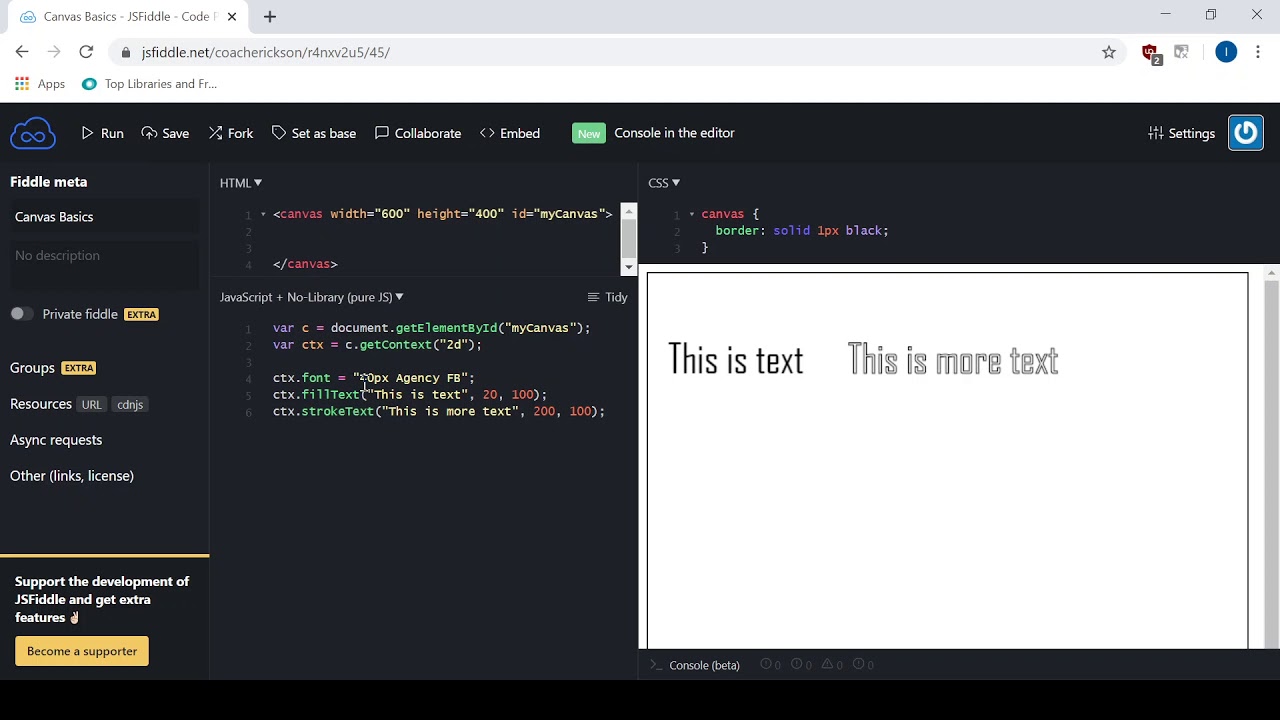Screen dimensions: 1280x720
Task: Close the Canvas Basics browser tab
Action: coord(231,17)
